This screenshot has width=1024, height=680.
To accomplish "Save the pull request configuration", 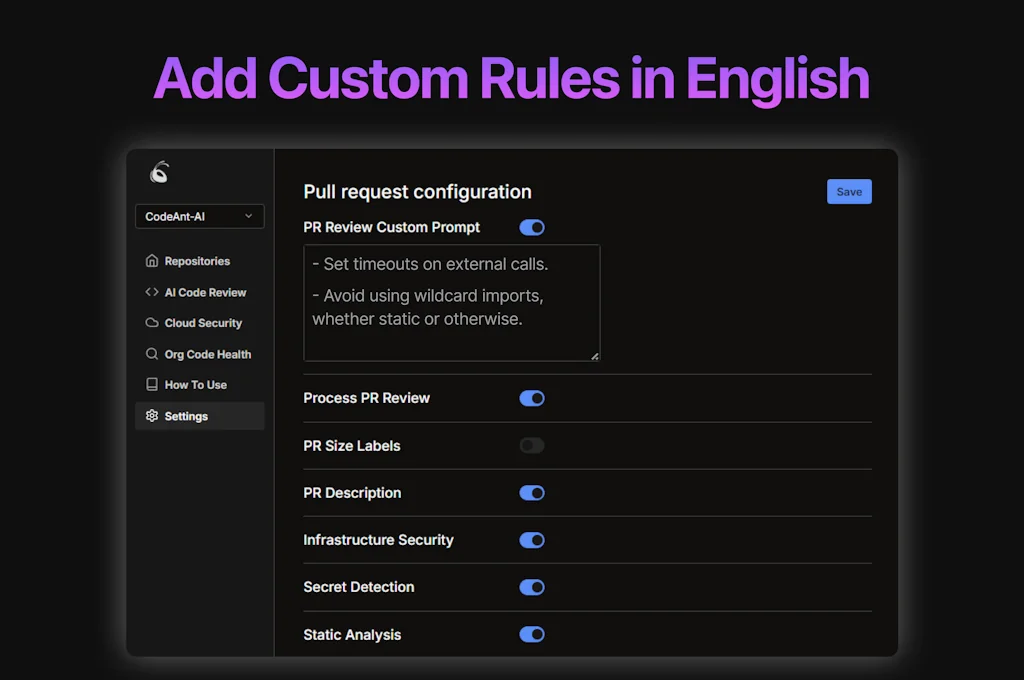I will click(x=849, y=191).
